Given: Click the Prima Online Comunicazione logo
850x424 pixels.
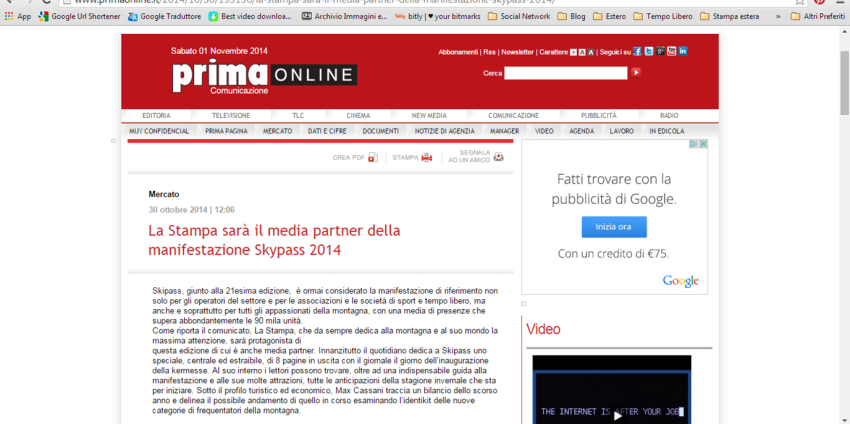Looking at the screenshot, I should (265, 78).
